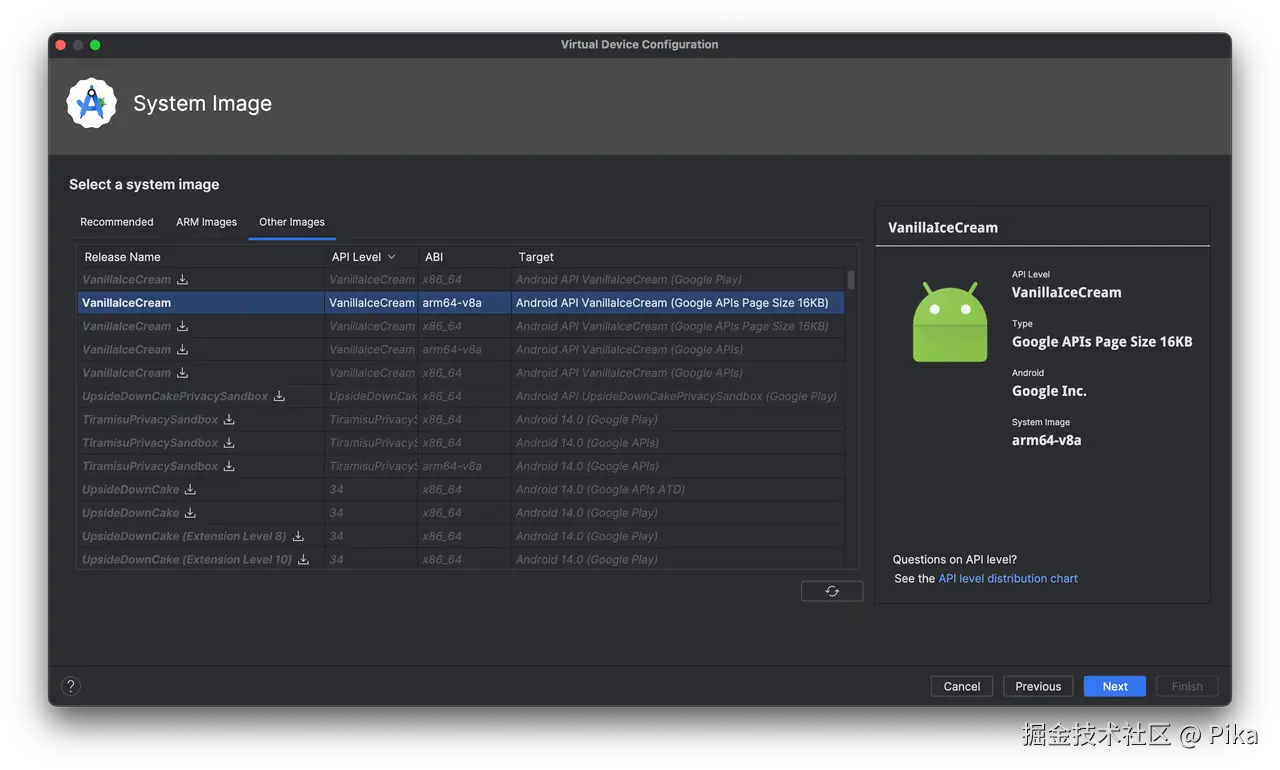Download VanillaIceCream x86_64 Google APIs image
The width and height of the screenshot is (1280, 770).
(182, 373)
